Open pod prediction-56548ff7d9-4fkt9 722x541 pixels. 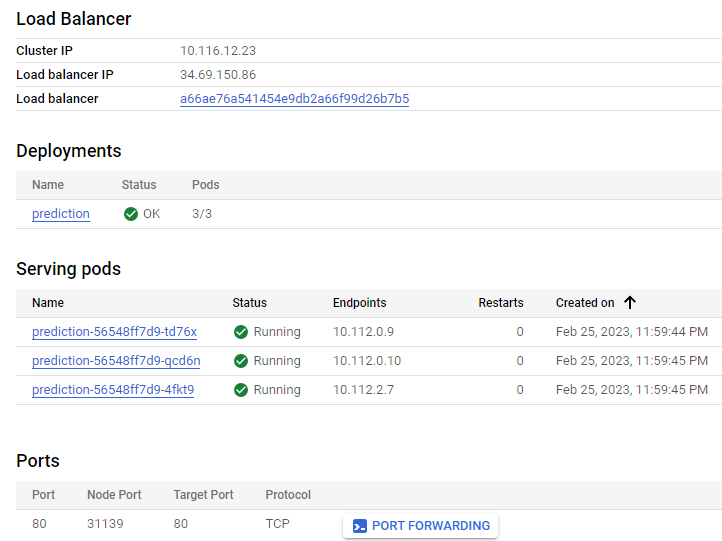113,390
